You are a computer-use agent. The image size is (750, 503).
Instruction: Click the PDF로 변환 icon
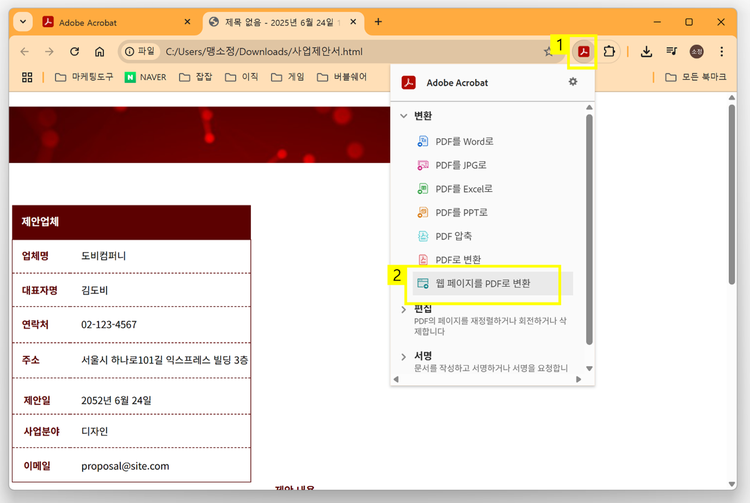(423, 259)
